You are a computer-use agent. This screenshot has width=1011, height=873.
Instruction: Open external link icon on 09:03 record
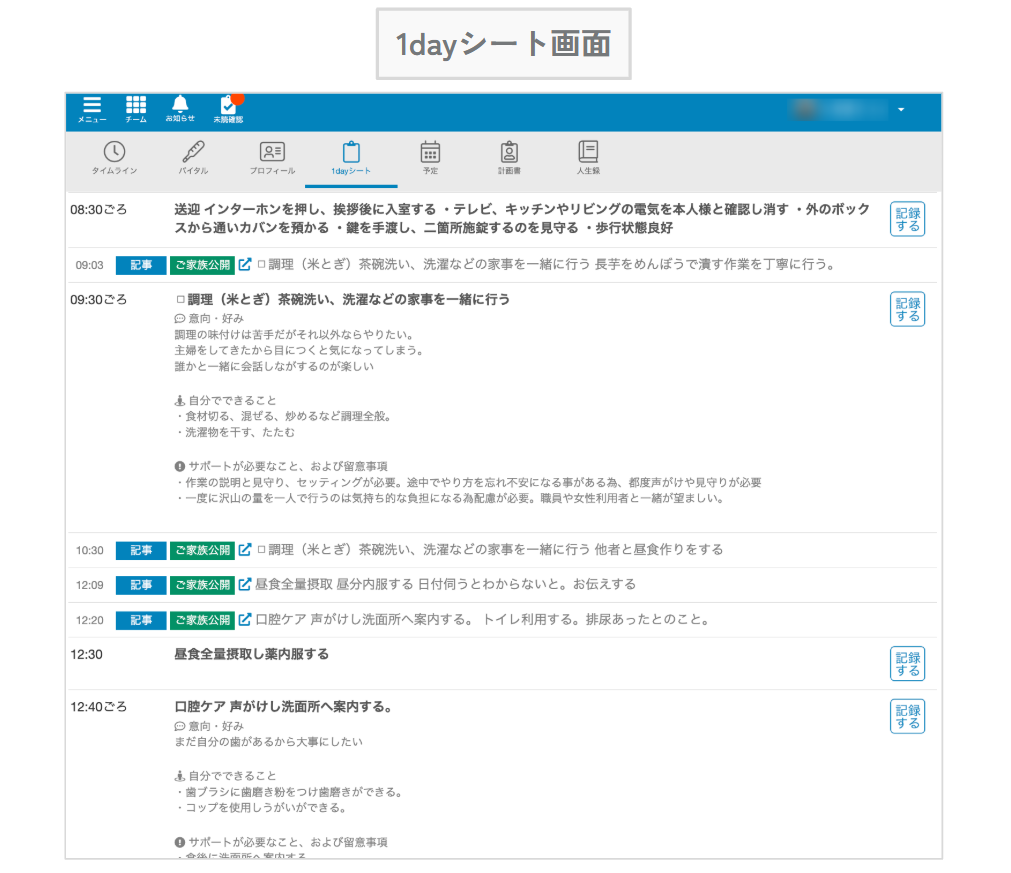pyautogui.click(x=245, y=265)
